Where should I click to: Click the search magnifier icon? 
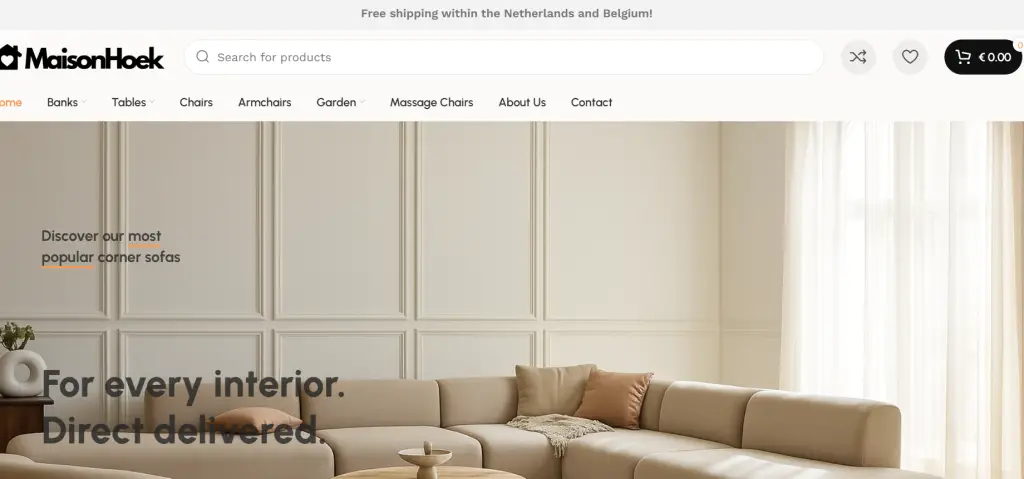click(x=202, y=57)
